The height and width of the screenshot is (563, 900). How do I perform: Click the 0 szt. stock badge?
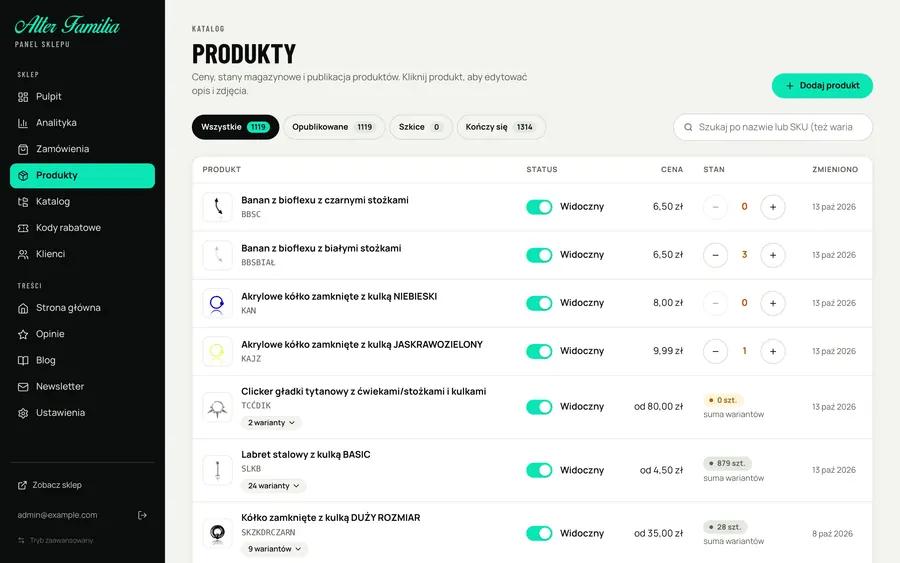point(723,400)
